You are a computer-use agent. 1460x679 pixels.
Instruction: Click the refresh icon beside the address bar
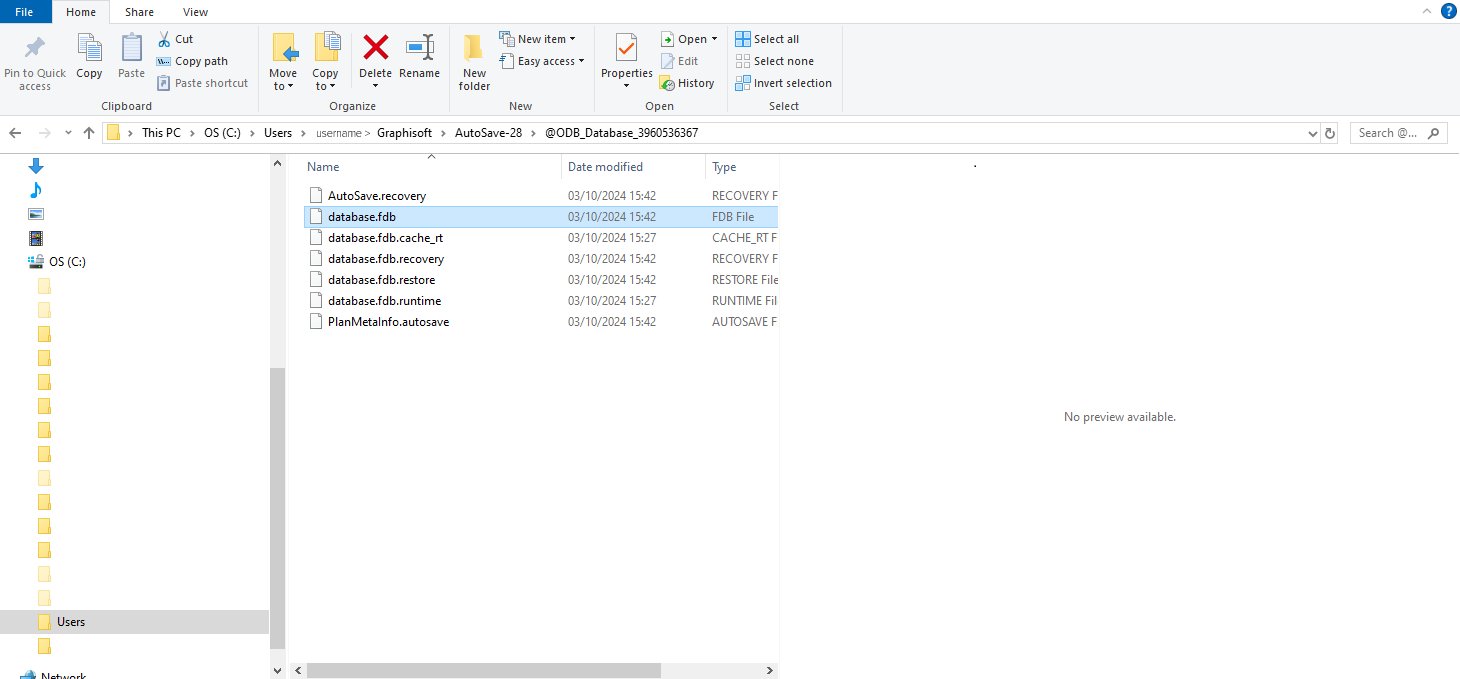(x=1329, y=132)
